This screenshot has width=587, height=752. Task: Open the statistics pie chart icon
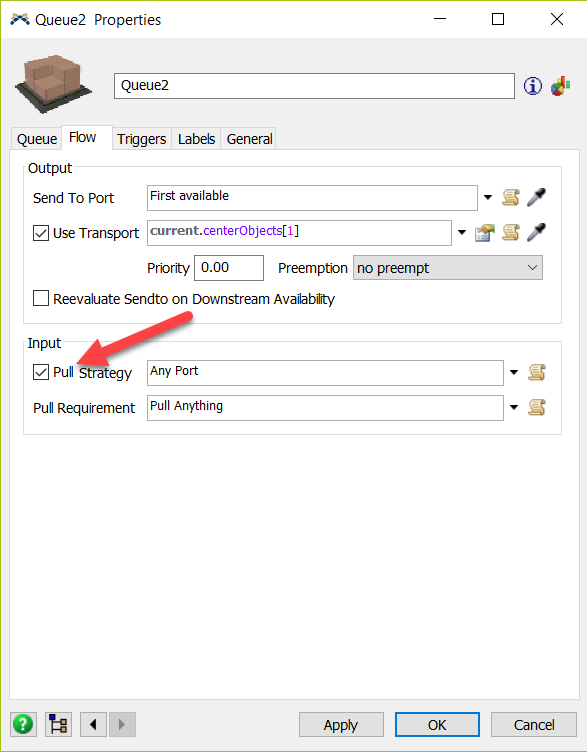560,86
